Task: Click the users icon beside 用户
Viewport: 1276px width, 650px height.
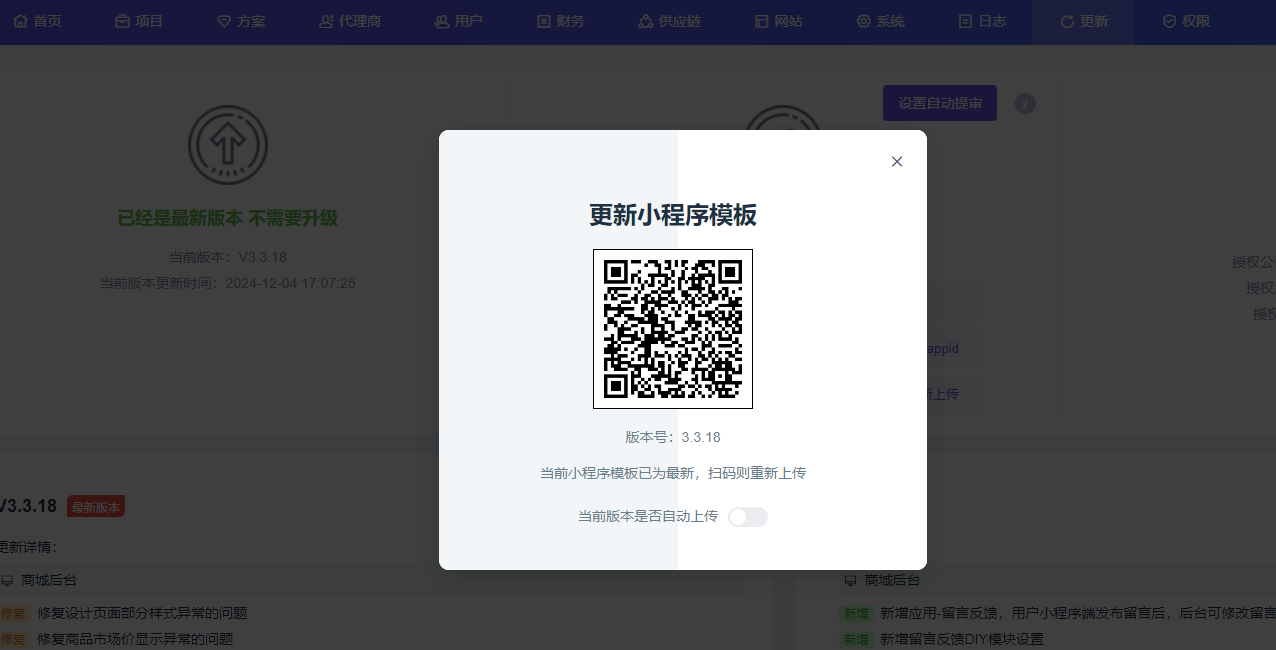Action: [x=441, y=21]
